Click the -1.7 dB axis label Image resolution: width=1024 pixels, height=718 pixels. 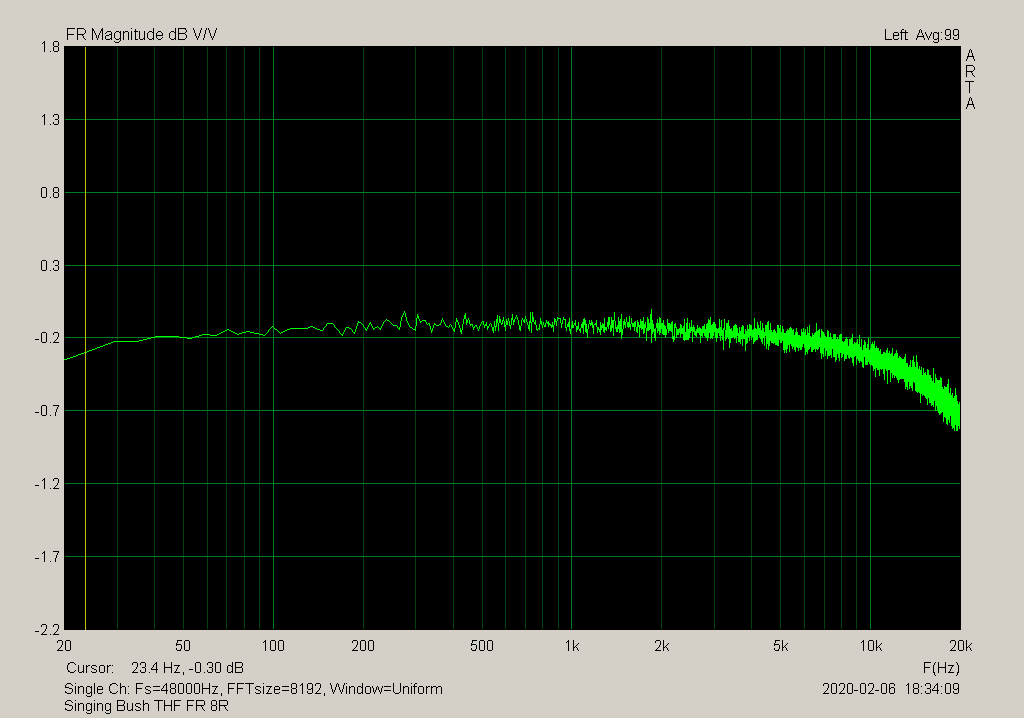point(48,557)
